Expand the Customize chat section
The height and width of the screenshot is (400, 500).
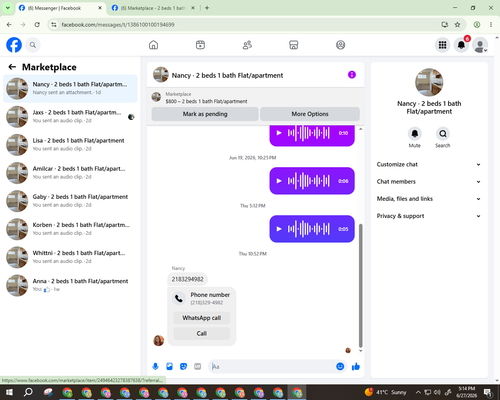(x=429, y=164)
